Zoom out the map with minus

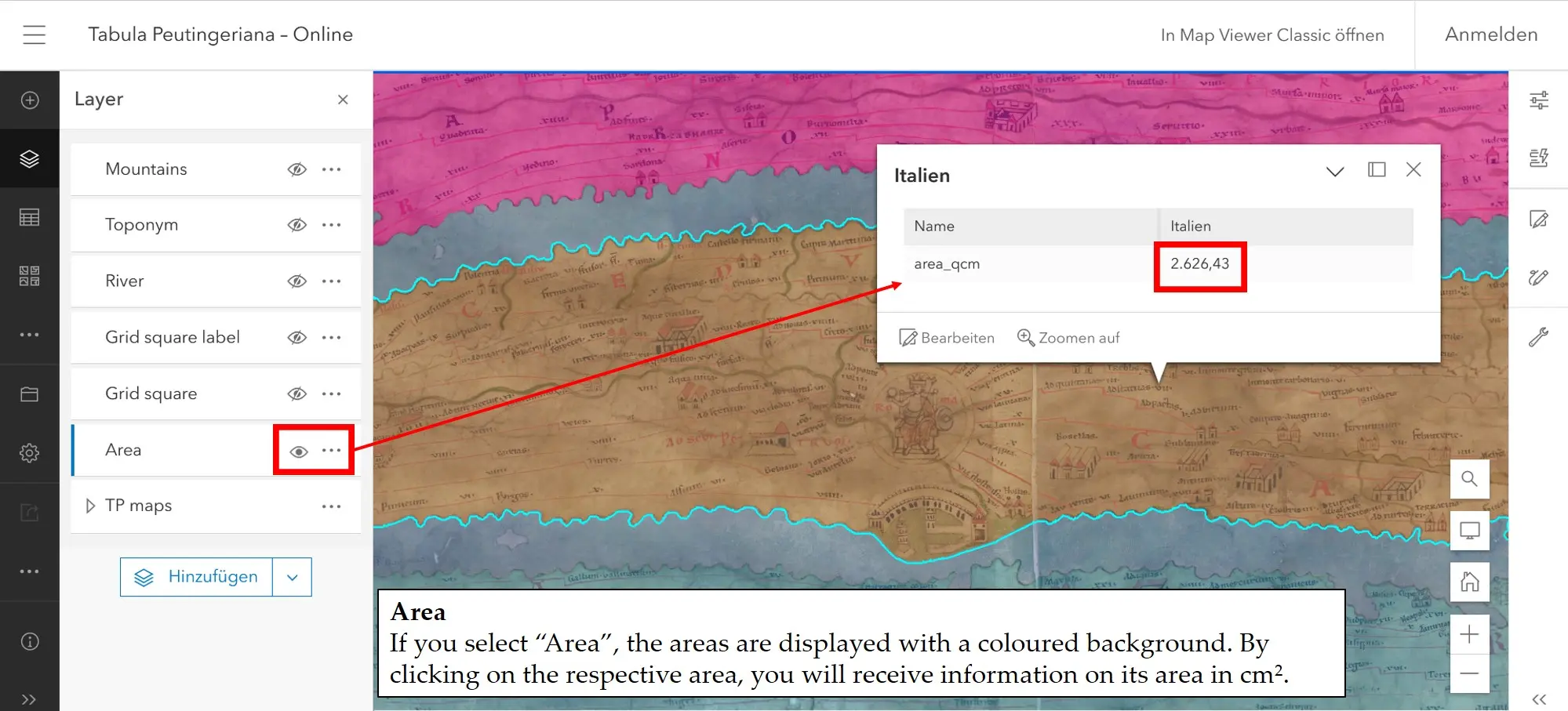(x=1469, y=673)
